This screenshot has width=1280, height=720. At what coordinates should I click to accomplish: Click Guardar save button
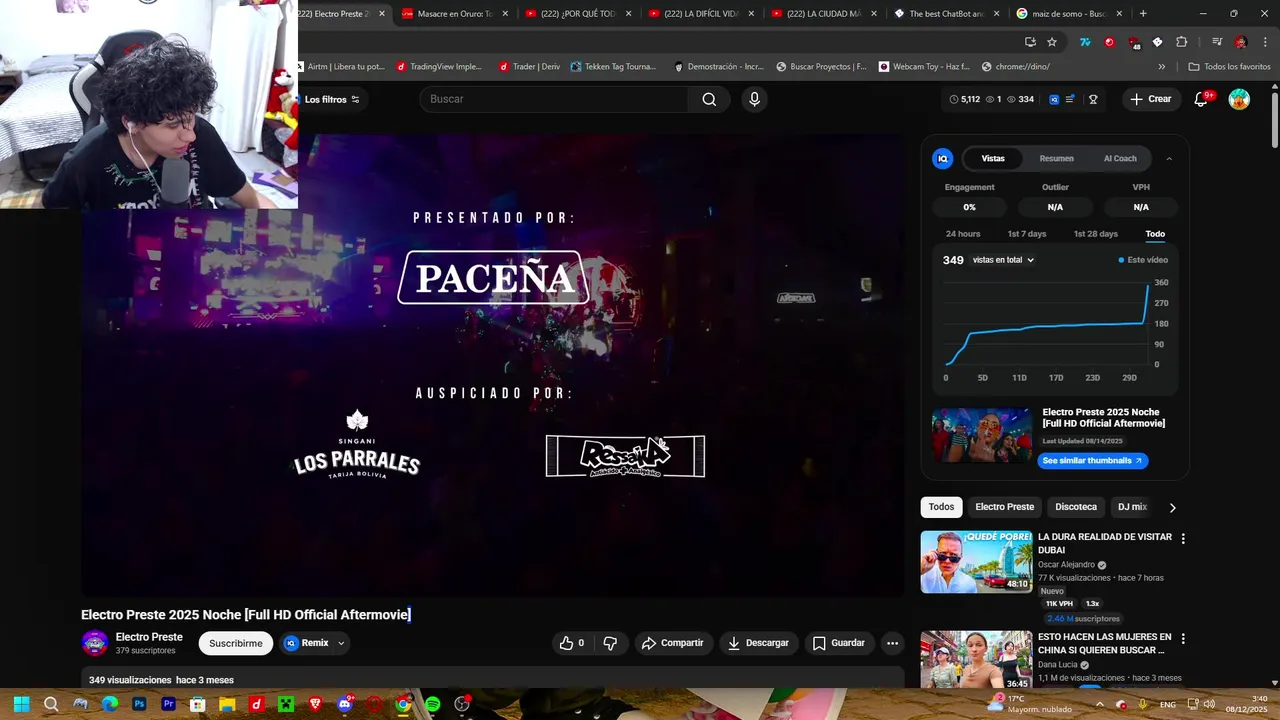(838, 643)
